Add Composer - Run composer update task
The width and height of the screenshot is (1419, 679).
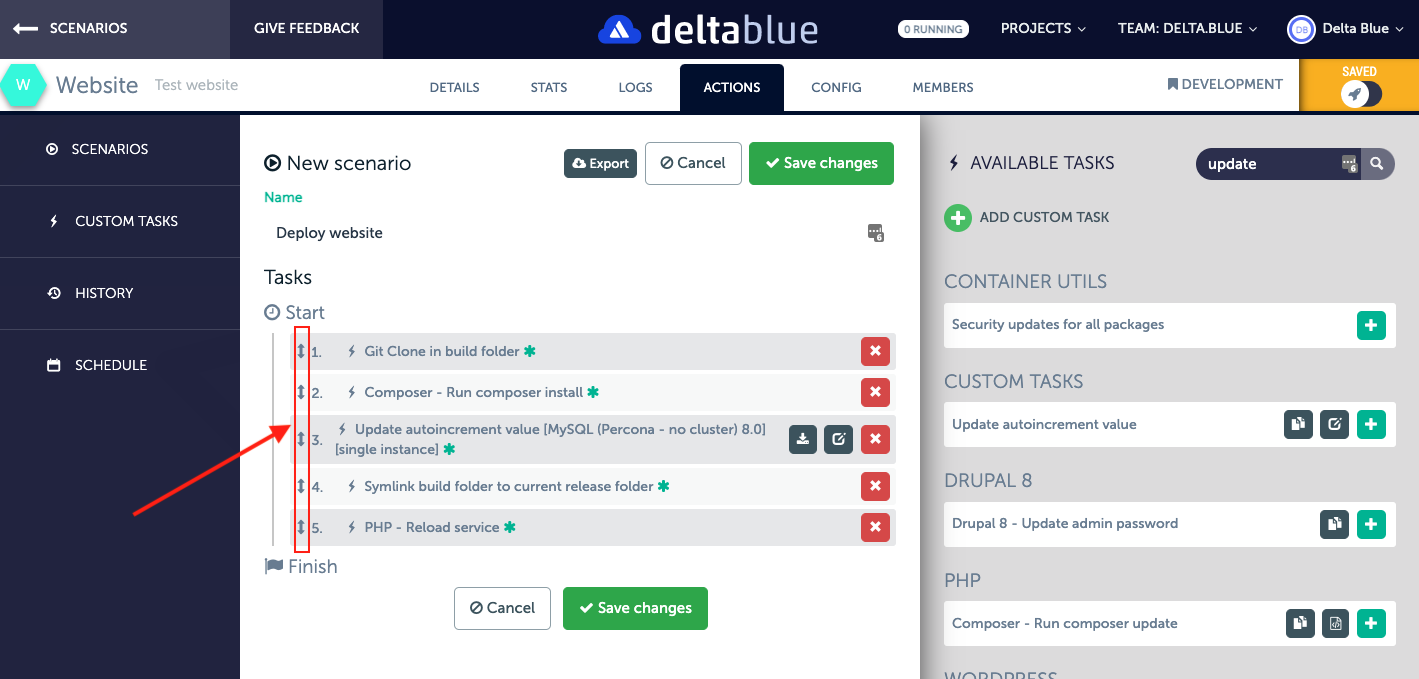click(1371, 623)
